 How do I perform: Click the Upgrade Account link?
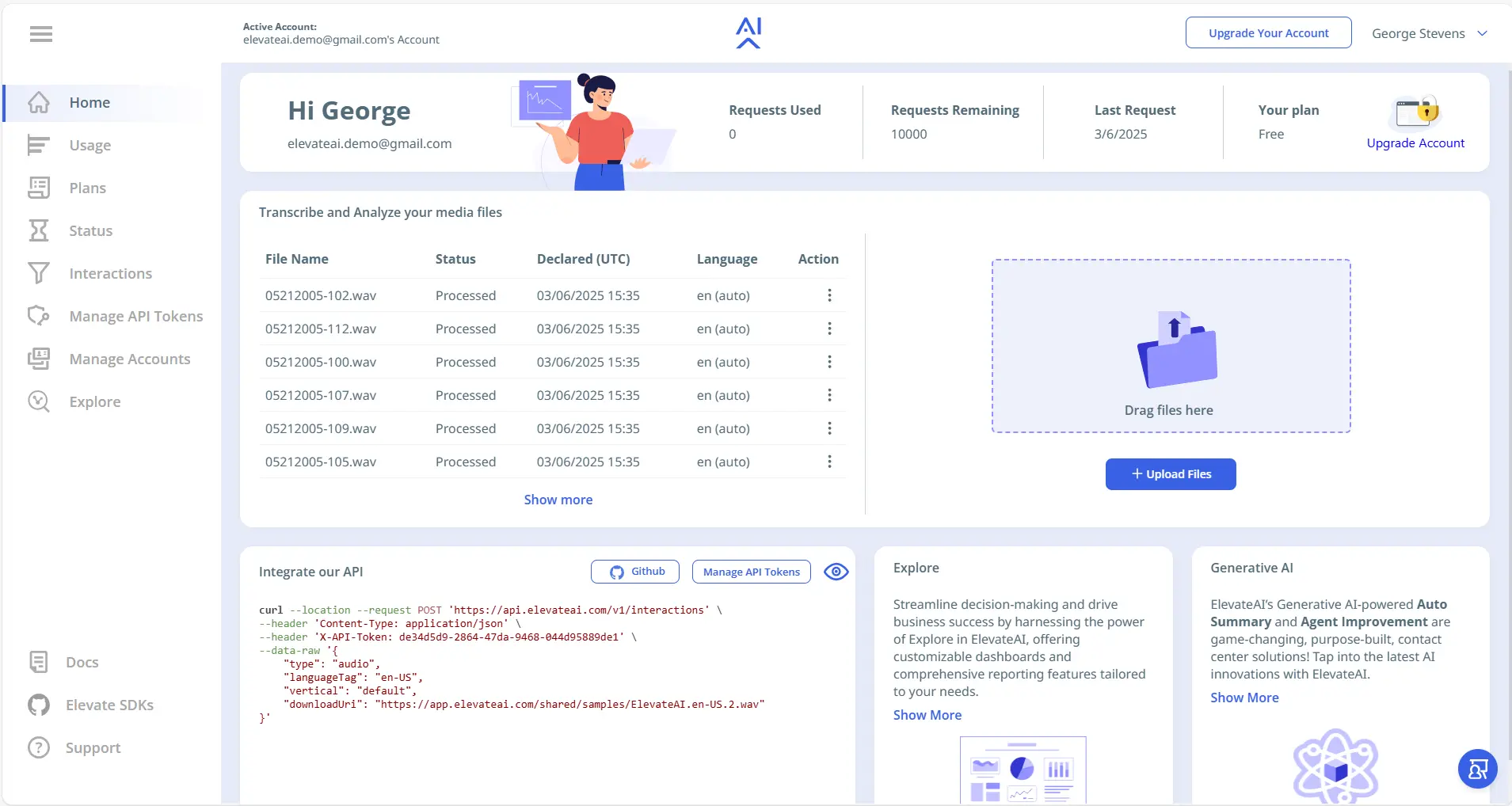point(1415,143)
